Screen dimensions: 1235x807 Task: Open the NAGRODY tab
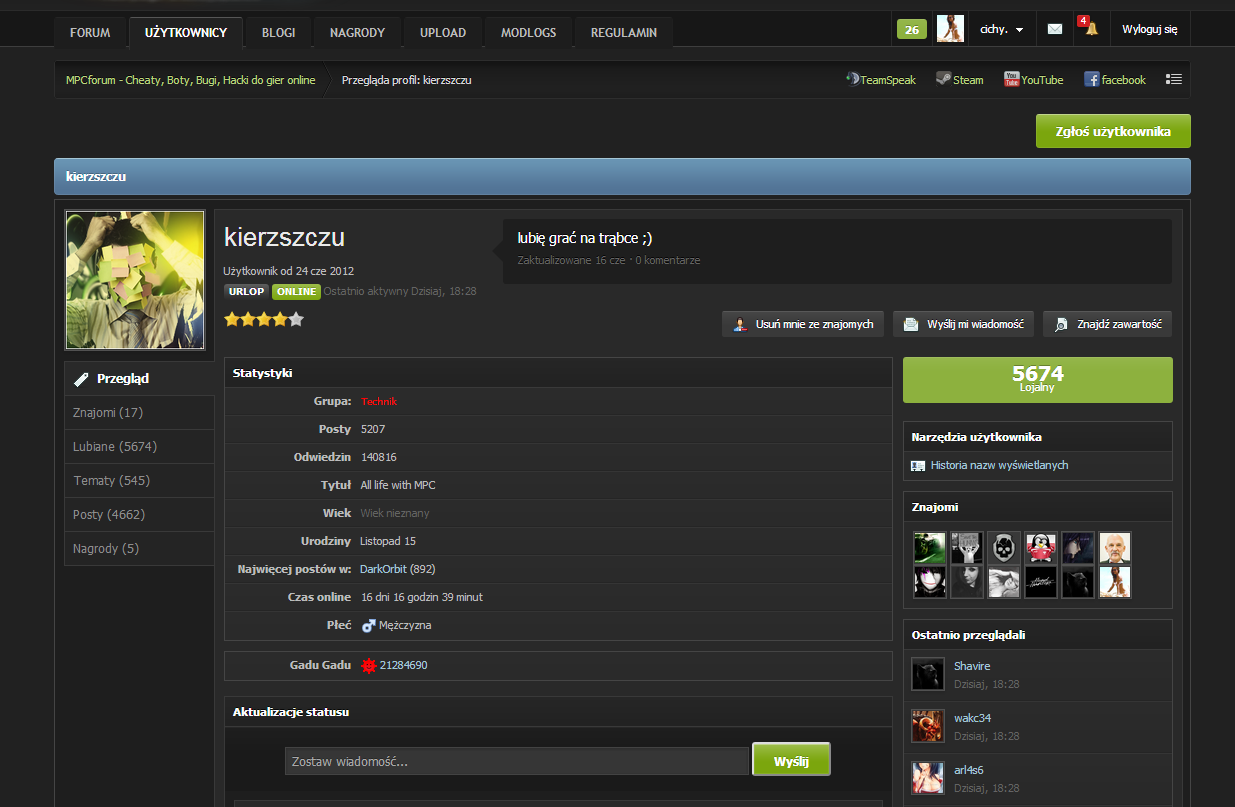coord(357,32)
